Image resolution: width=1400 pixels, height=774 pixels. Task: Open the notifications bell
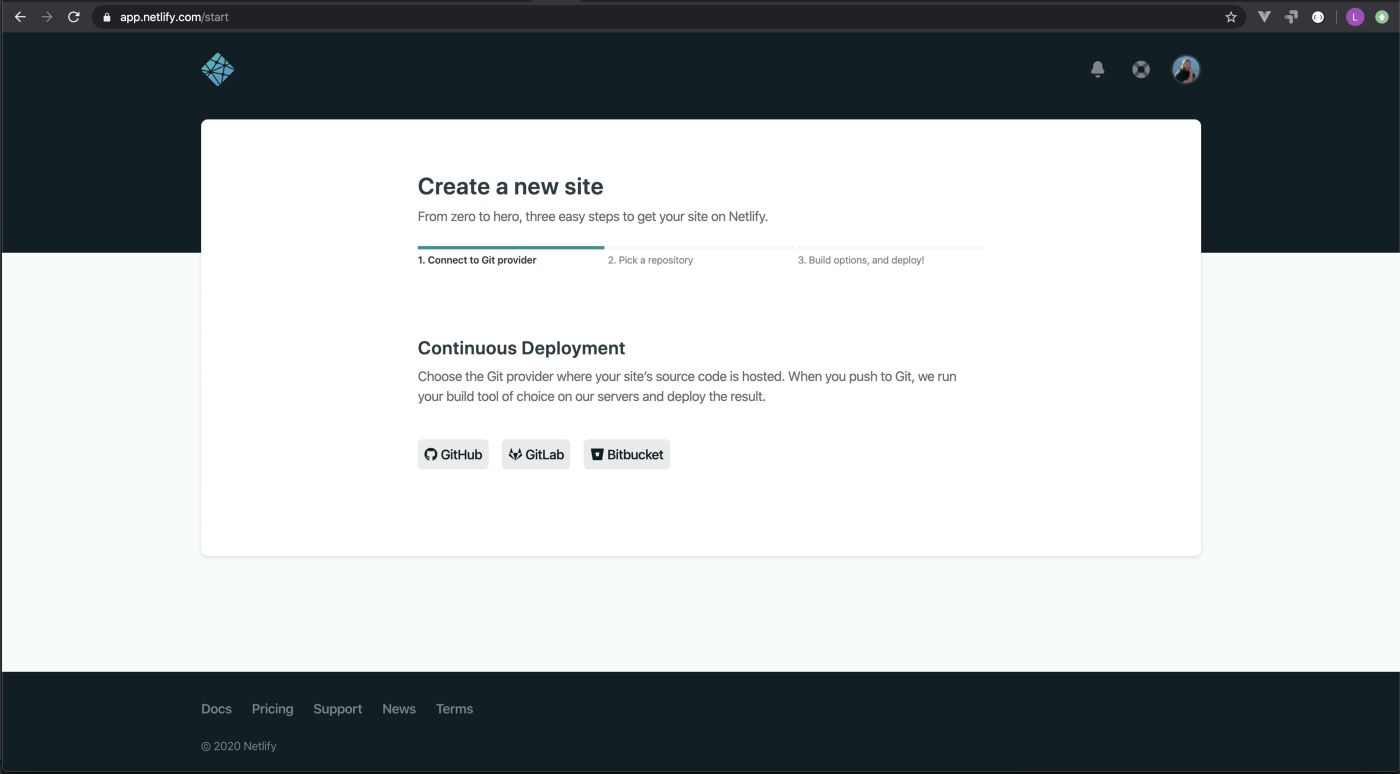pos(1098,69)
